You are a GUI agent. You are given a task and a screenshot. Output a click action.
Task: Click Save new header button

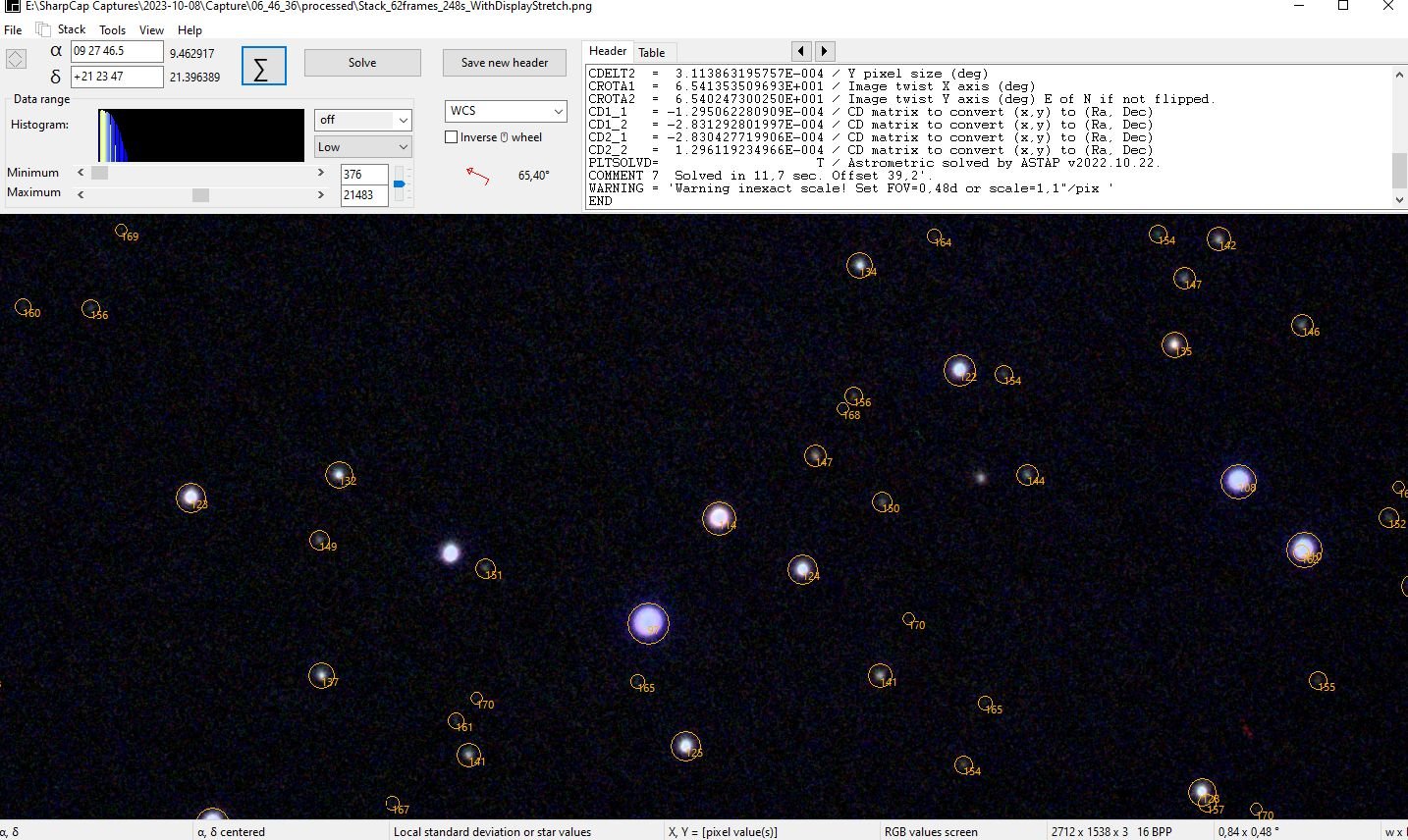pos(505,63)
